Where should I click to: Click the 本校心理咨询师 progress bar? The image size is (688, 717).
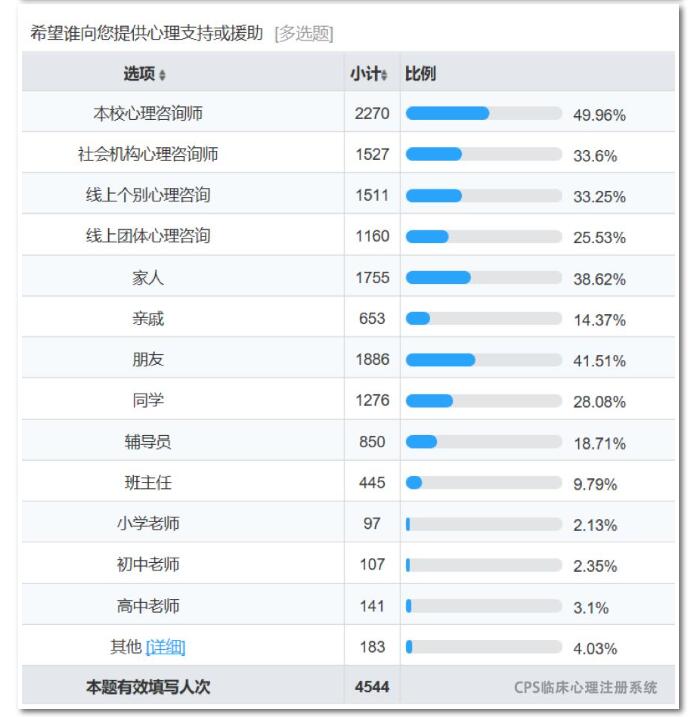coord(484,113)
